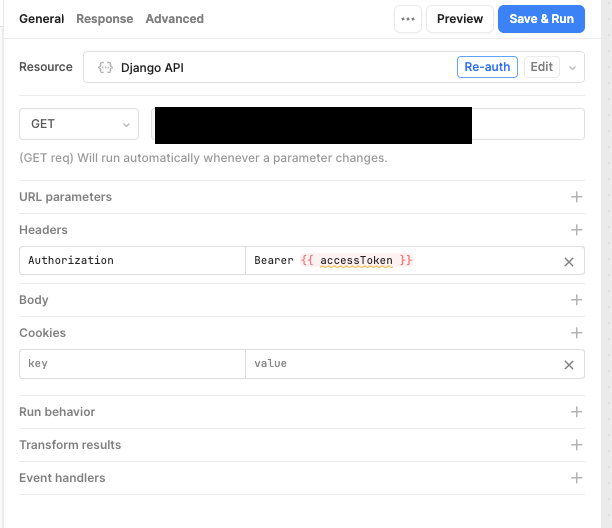This screenshot has width=612, height=528.
Task: Switch to the Advanced tab
Action: 174,19
